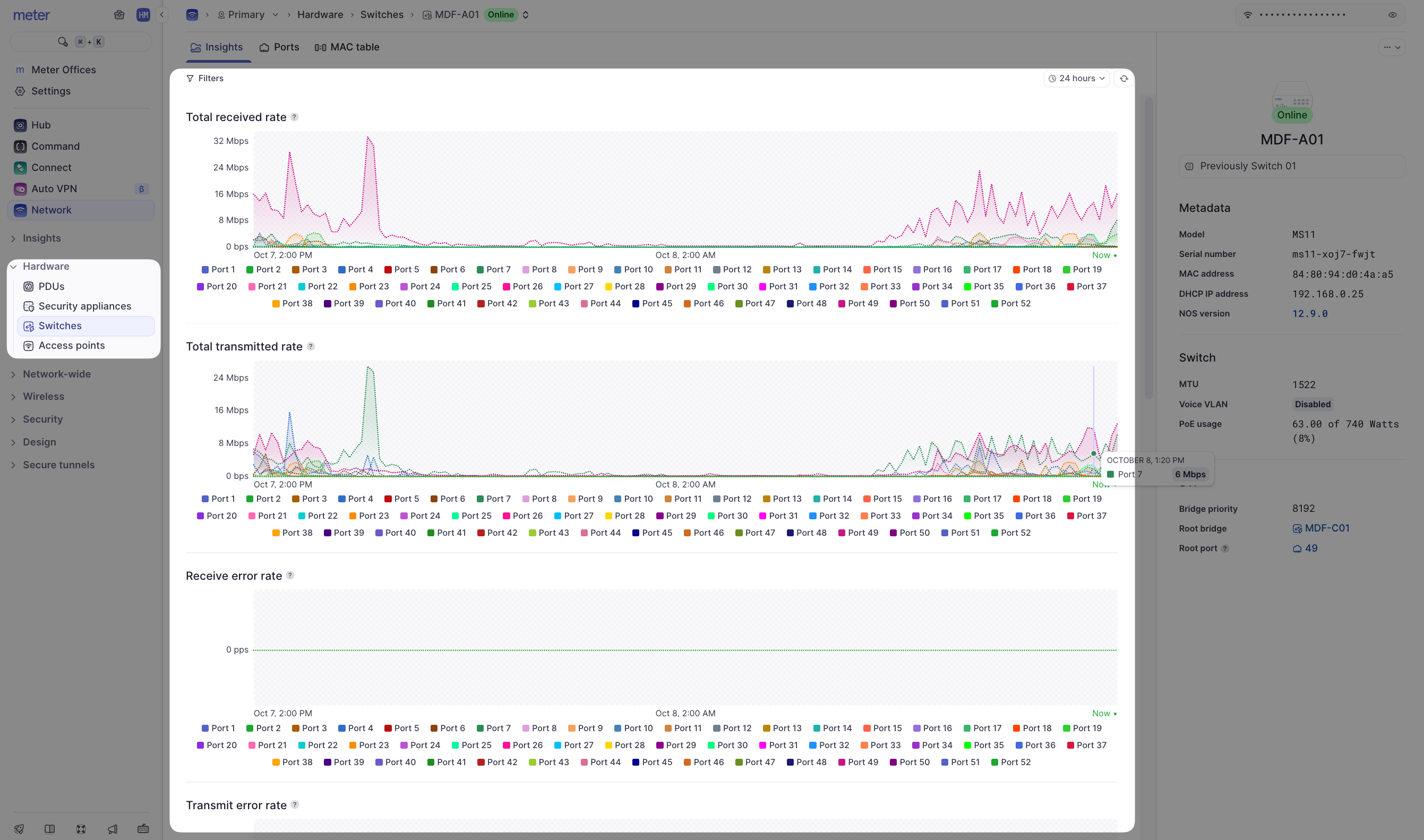Open the MDF-C01 root bridge link
The width and height of the screenshot is (1424, 840).
[x=1326, y=528]
